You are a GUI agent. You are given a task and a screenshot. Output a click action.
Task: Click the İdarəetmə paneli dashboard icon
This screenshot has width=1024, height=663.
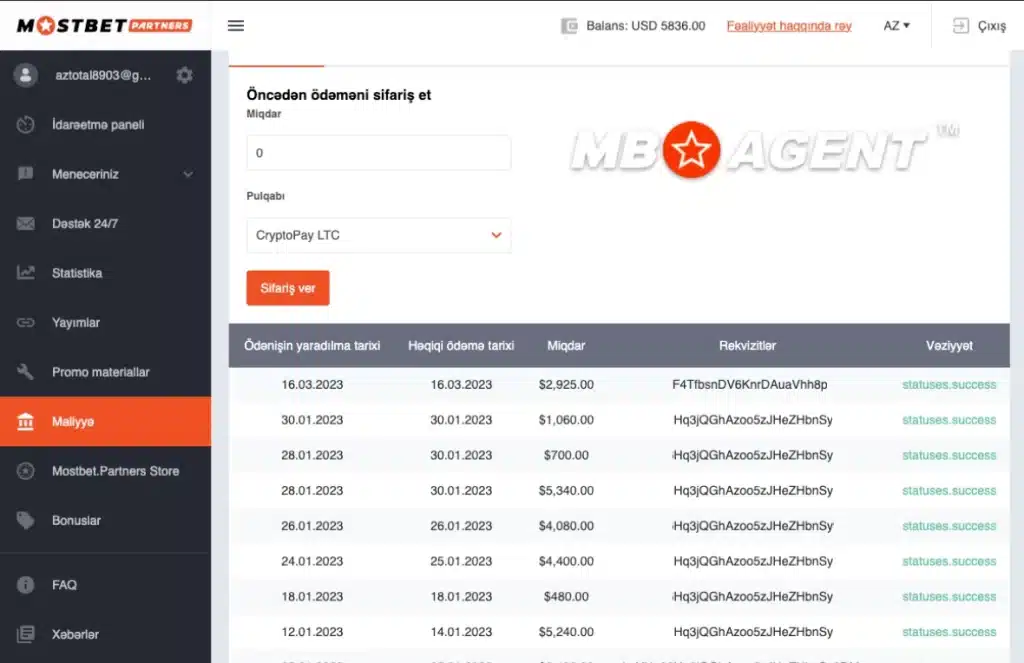pyautogui.click(x=25, y=125)
